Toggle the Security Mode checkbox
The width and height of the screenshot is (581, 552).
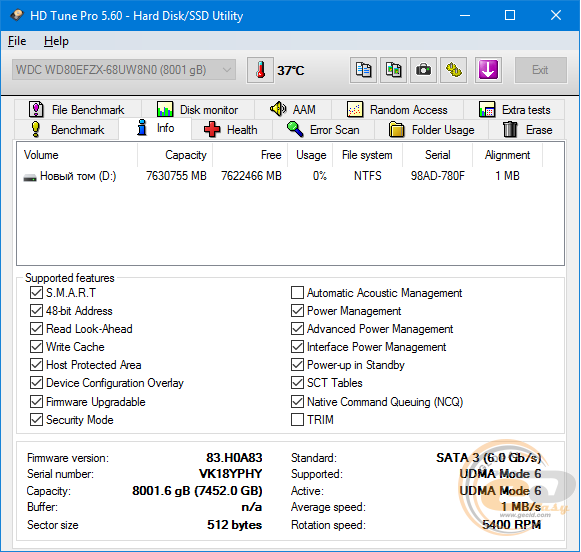(36, 420)
